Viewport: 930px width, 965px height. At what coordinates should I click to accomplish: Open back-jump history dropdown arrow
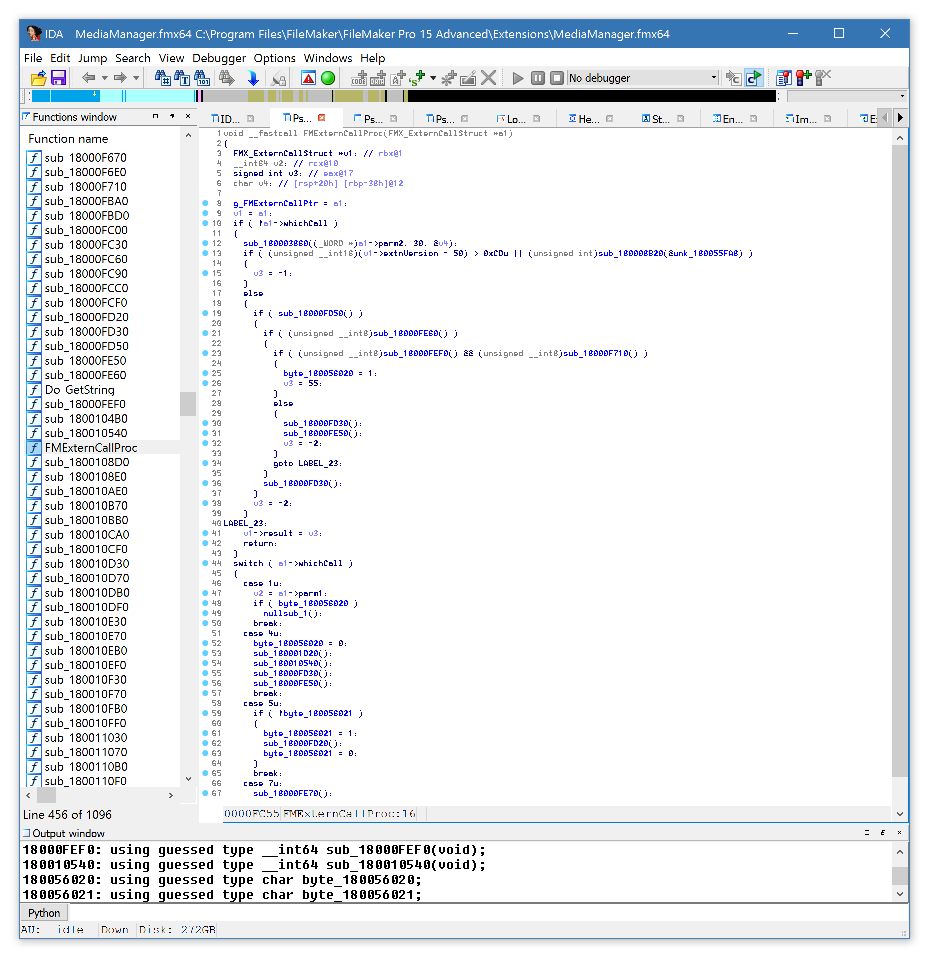105,78
